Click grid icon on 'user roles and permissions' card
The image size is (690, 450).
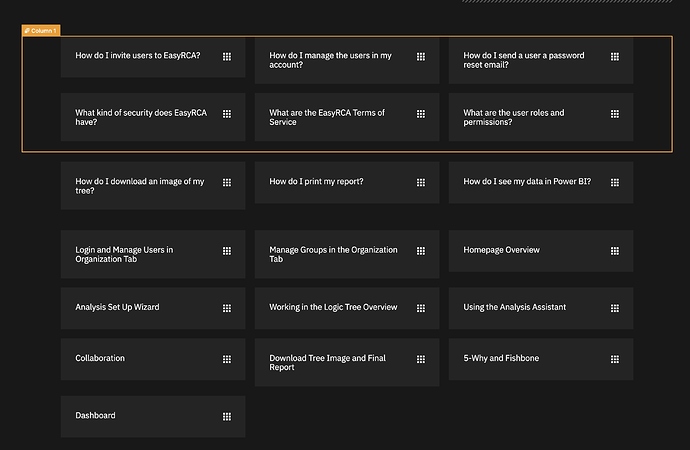615,115
